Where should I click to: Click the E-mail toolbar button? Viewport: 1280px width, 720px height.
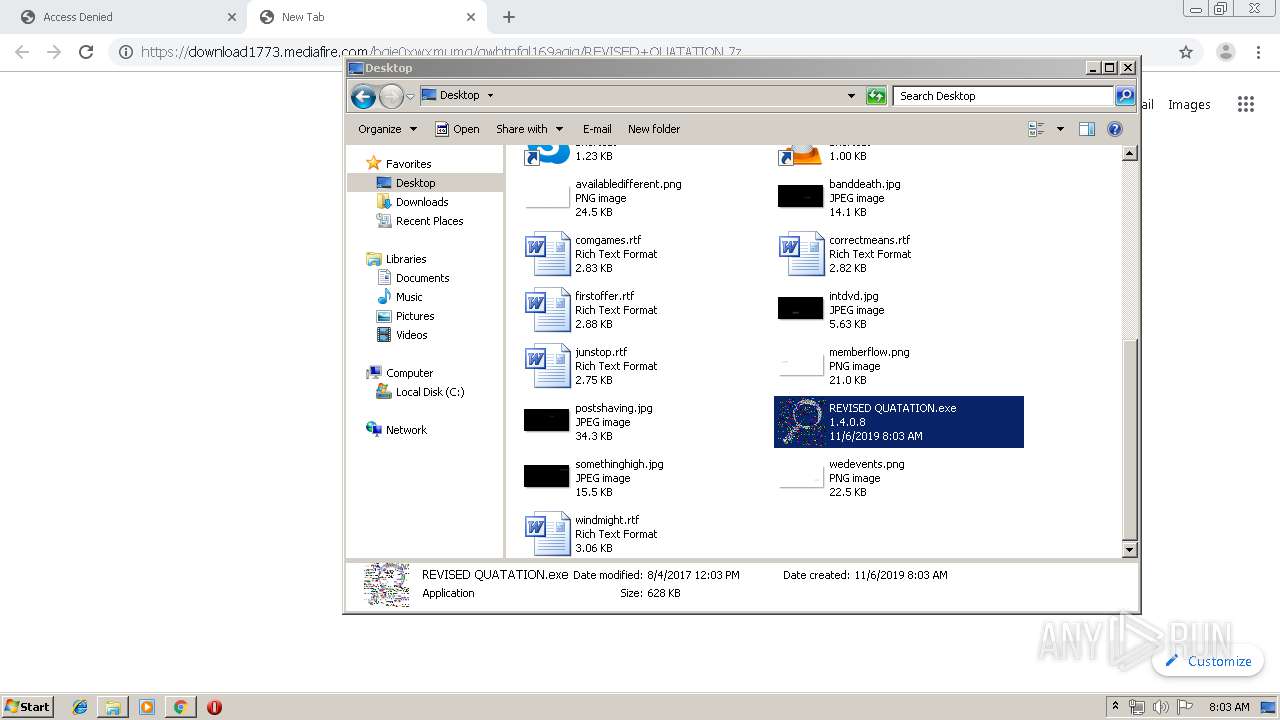point(597,129)
